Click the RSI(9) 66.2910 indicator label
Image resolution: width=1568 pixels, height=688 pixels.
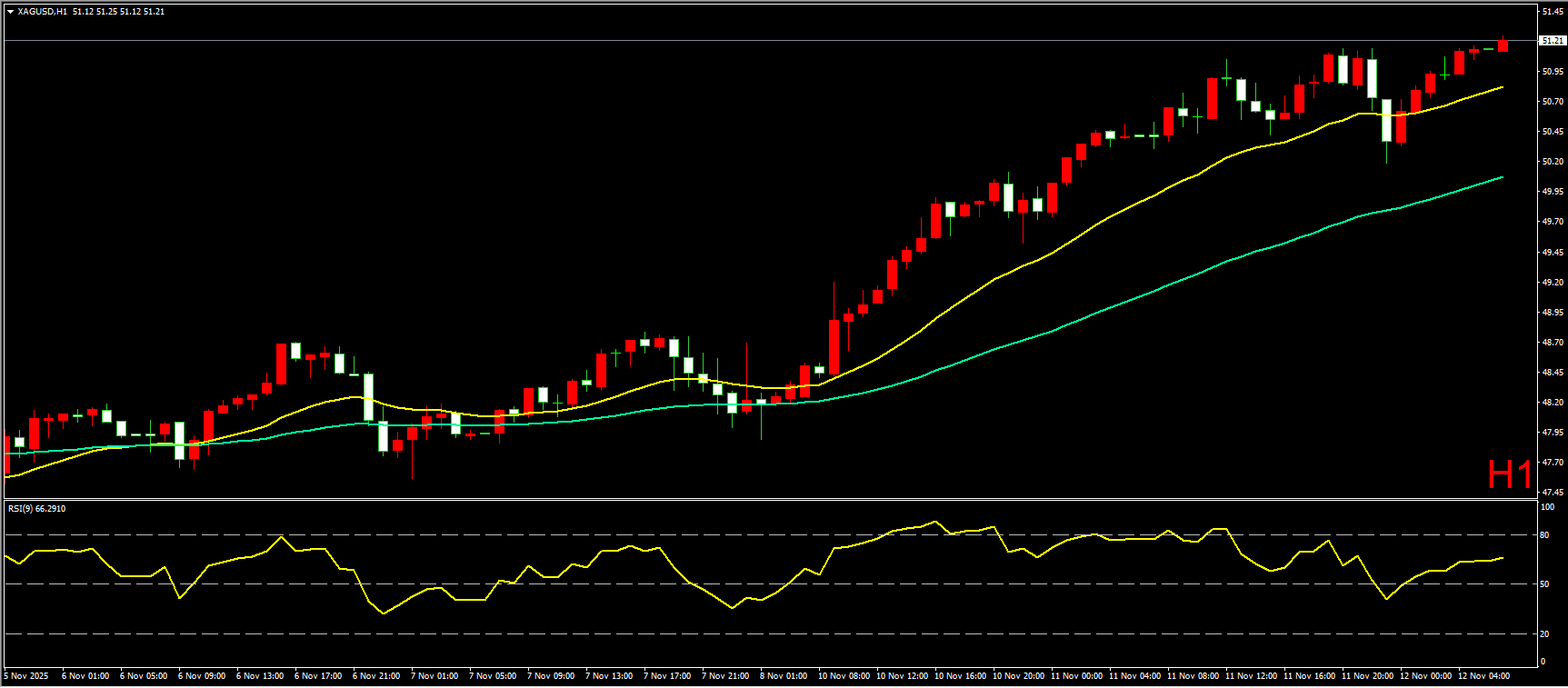pos(37,509)
